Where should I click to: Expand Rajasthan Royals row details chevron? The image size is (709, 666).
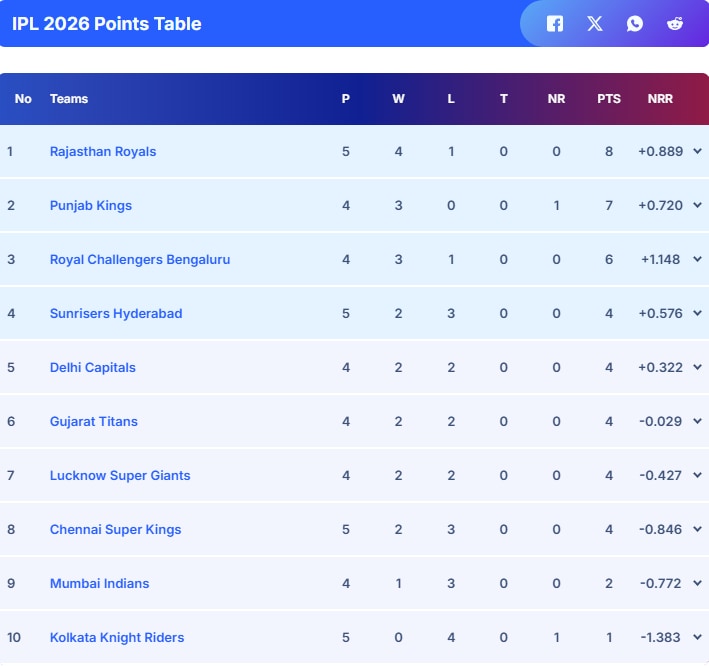coord(697,152)
